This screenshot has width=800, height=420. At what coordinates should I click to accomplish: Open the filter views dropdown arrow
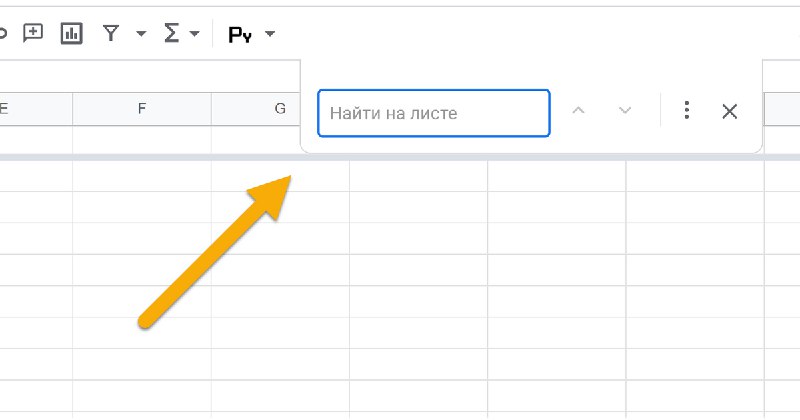pyautogui.click(x=141, y=34)
